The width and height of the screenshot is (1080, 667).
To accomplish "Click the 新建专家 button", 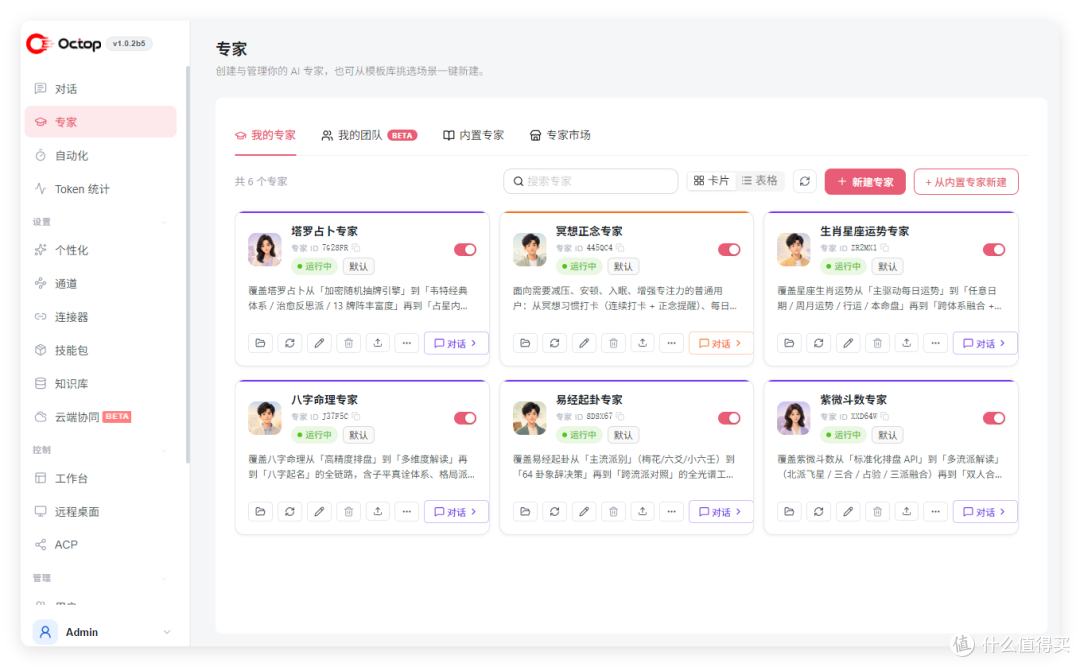I will coord(865,182).
